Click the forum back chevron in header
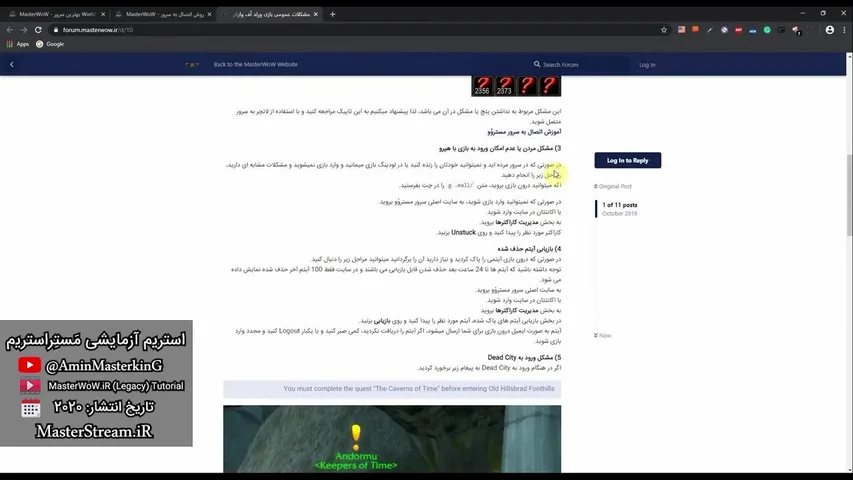Screen dimensions: 853x480 pyautogui.click(x=11, y=64)
